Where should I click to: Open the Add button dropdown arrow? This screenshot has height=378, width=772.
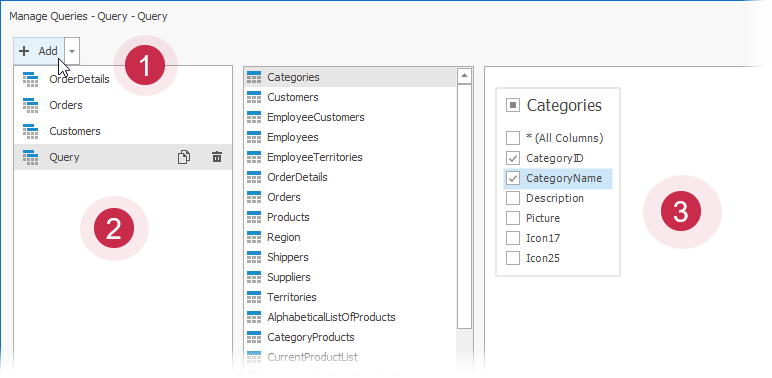tap(72, 51)
